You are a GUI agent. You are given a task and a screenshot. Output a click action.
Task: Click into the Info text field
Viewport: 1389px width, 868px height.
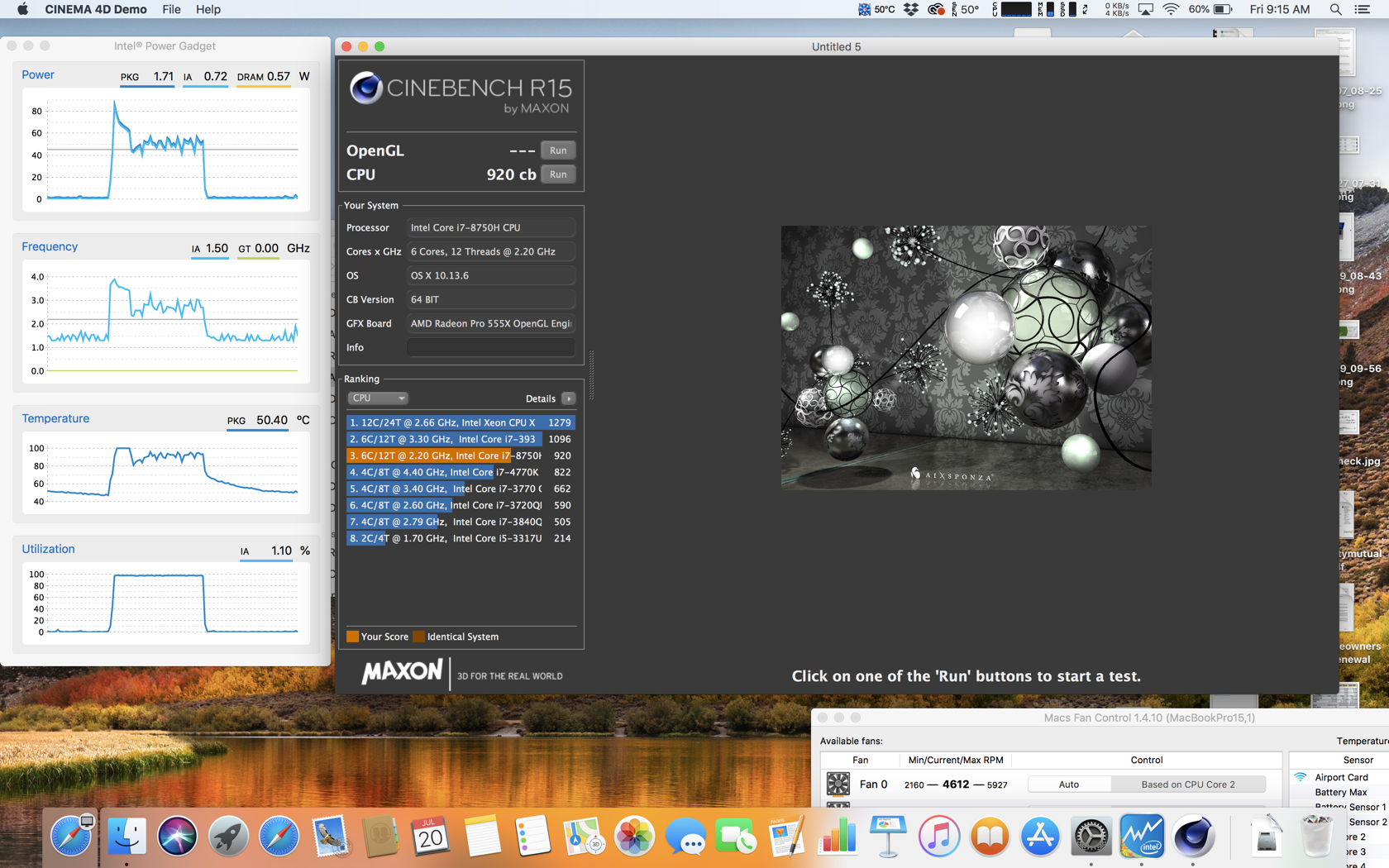[490, 347]
